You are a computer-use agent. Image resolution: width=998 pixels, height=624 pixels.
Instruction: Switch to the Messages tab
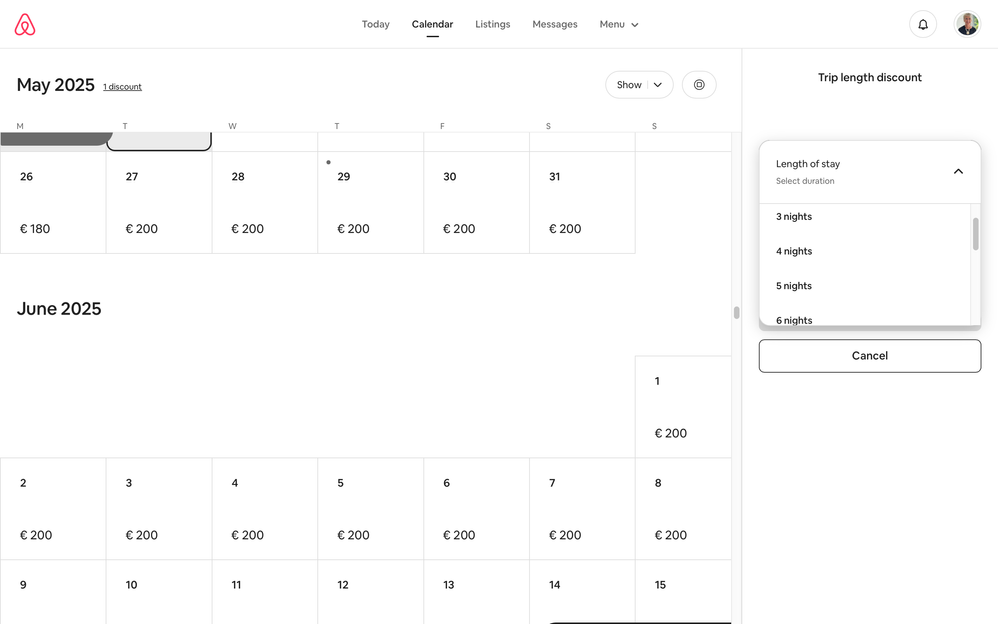click(x=555, y=24)
